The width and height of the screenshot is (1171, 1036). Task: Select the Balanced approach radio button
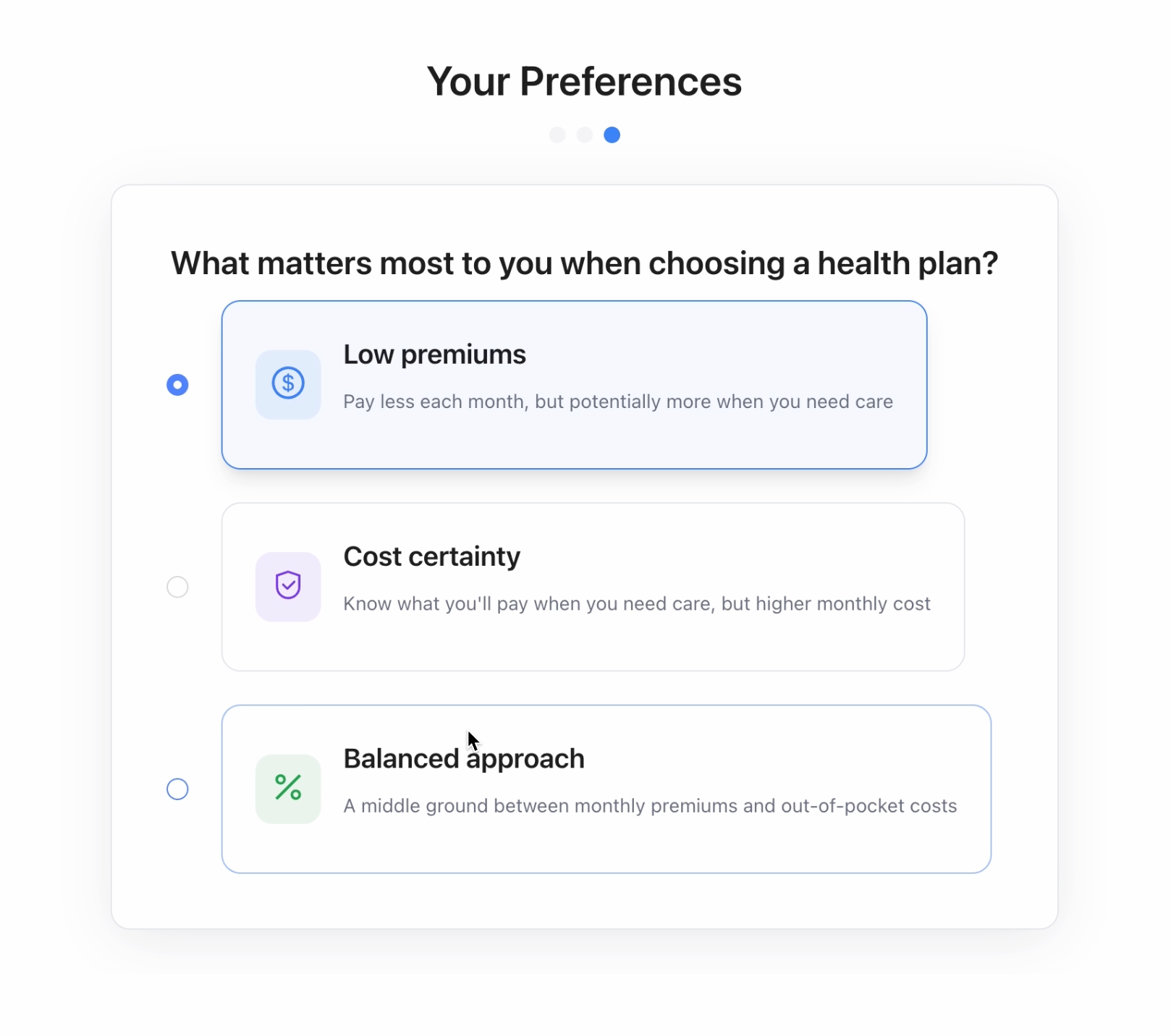click(x=177, y=789)
